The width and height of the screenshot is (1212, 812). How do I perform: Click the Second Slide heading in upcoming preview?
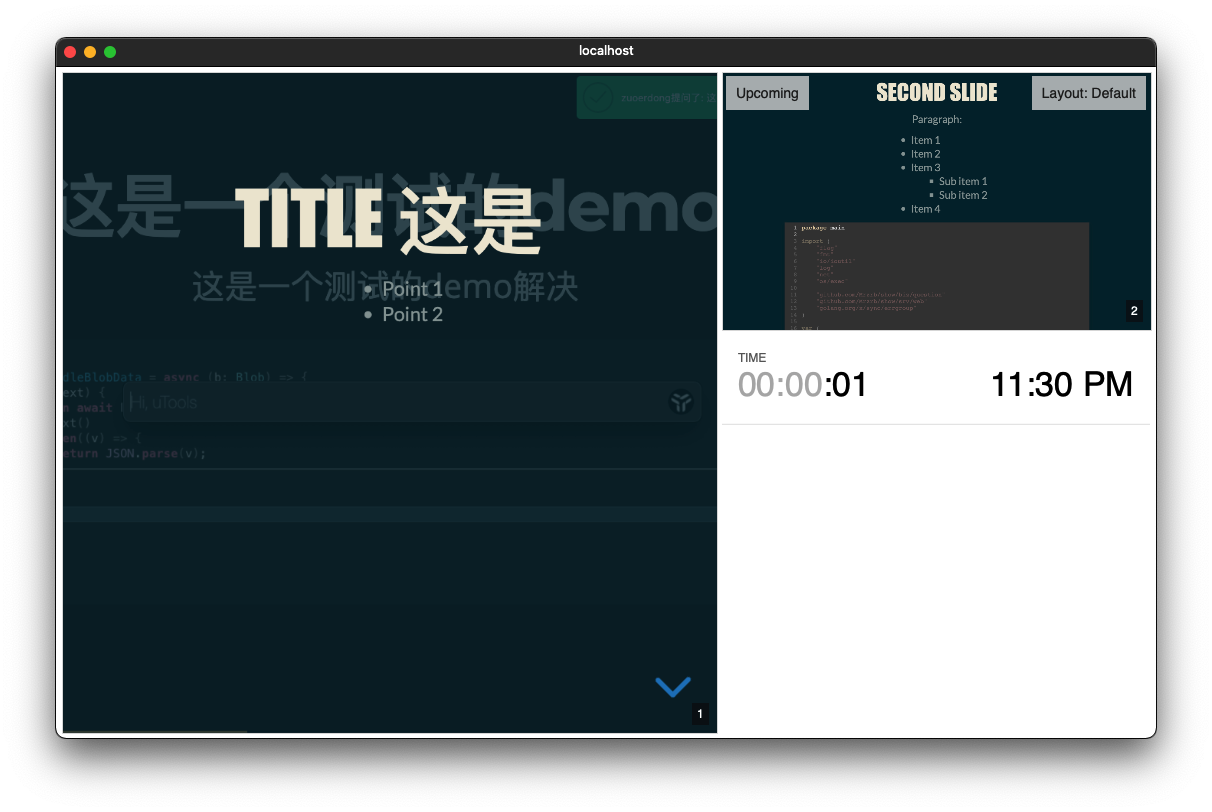(x=936, y=93)
